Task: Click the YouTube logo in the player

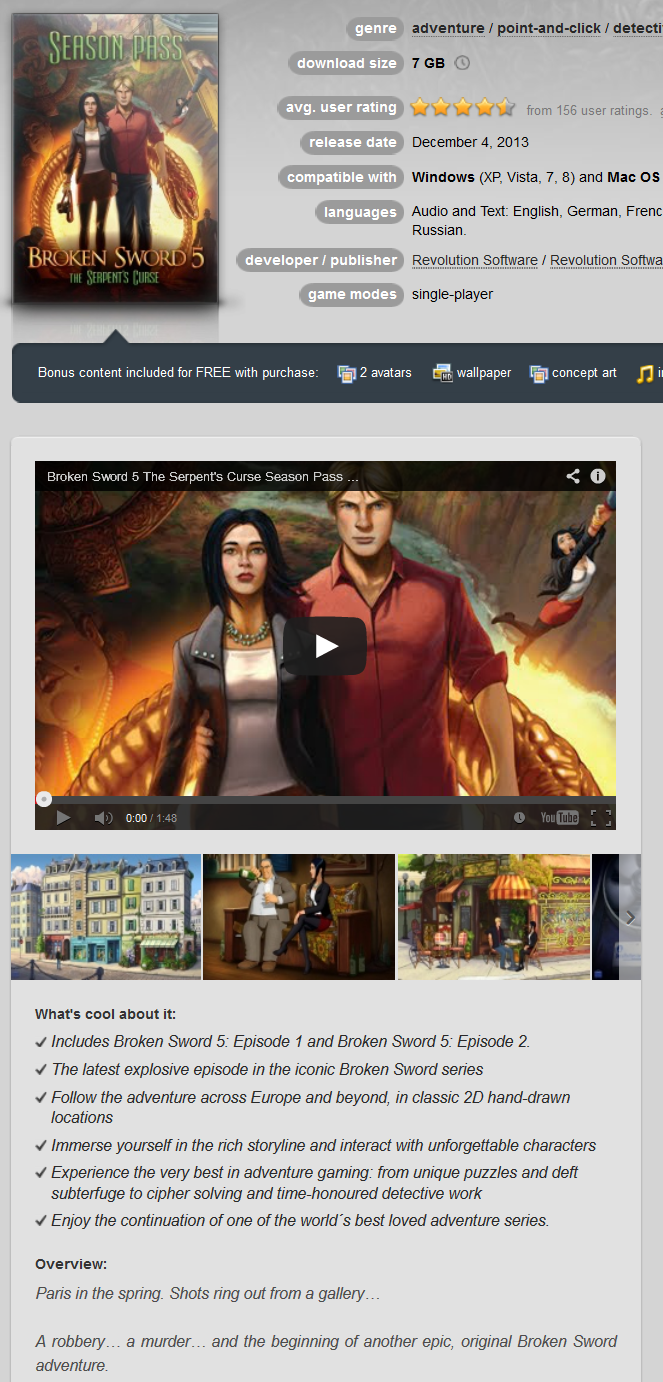Action: pos(560,817)
